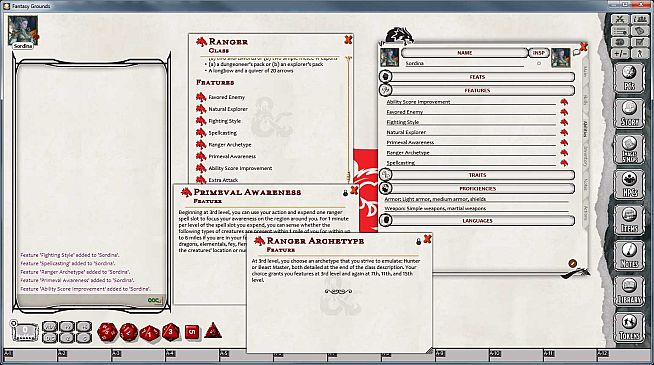This screenshot has width=654, height=365.
Task: Open the NPCs sidebar button
Action: [x=629, y=184]
